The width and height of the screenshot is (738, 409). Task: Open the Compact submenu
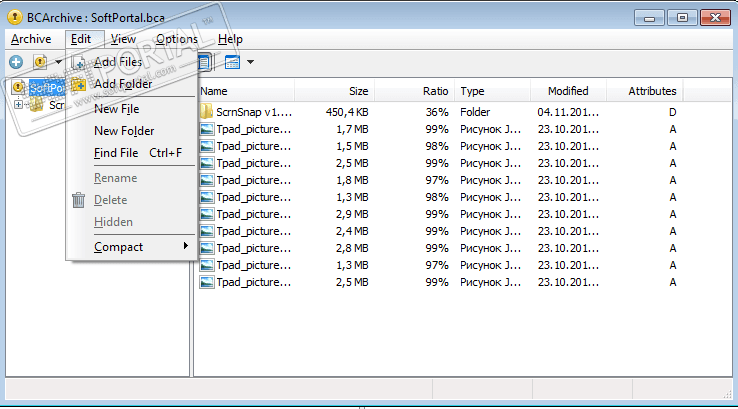coord(118,247)
